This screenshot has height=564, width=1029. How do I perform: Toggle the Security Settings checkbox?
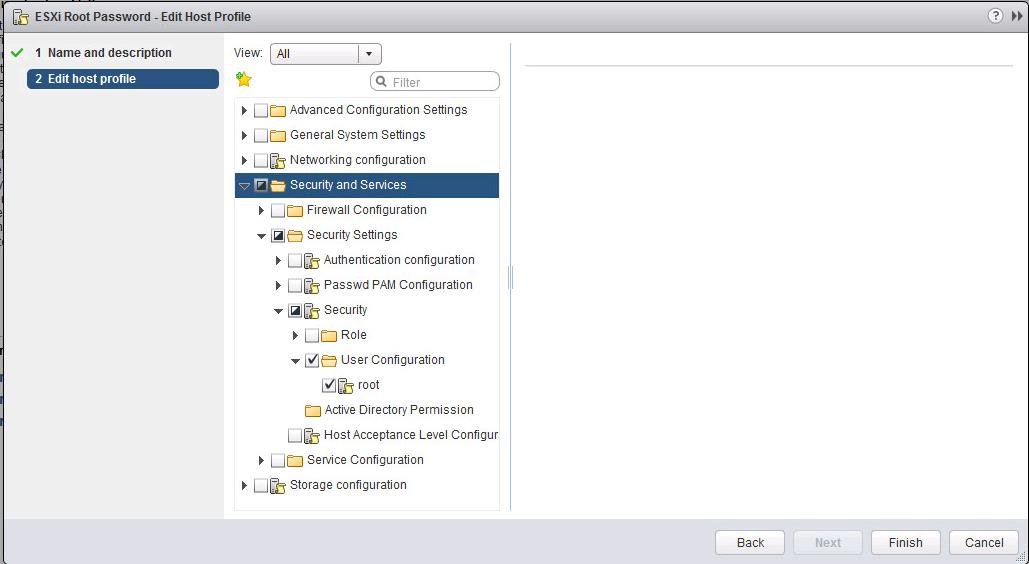pyautogui.click(x=278, y=235)
